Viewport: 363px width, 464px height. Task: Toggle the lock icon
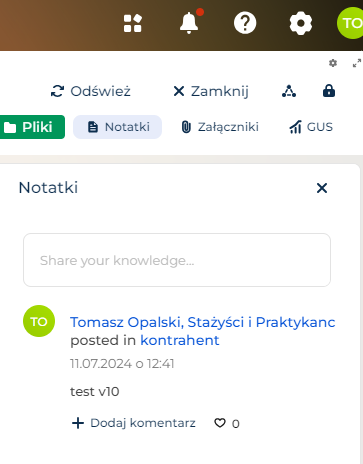click(329, 91)
